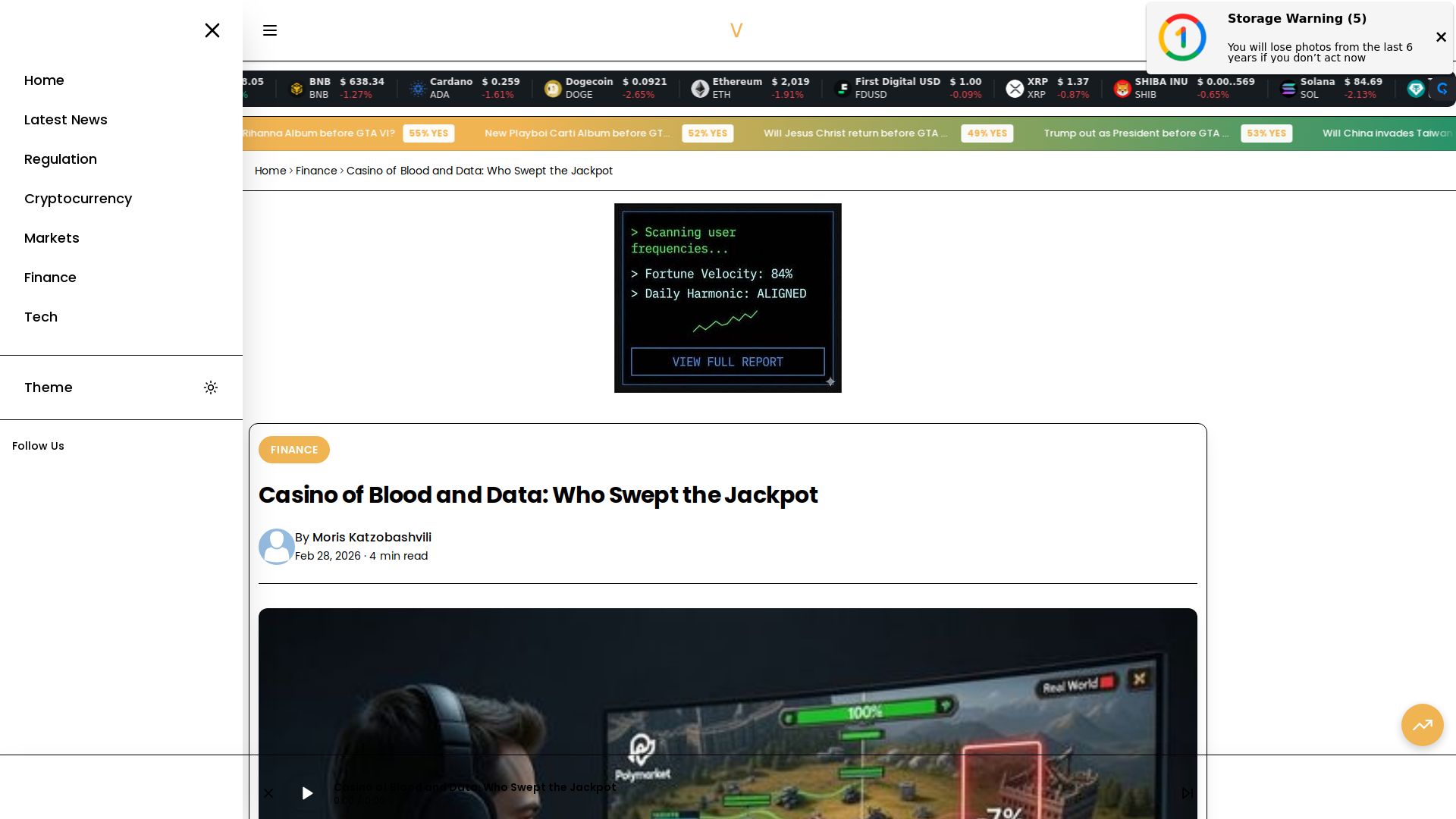Click the Dogecoin ticker icon
Image resolution: width=1456 pixels, height=819 pixels.
(553, 89)
